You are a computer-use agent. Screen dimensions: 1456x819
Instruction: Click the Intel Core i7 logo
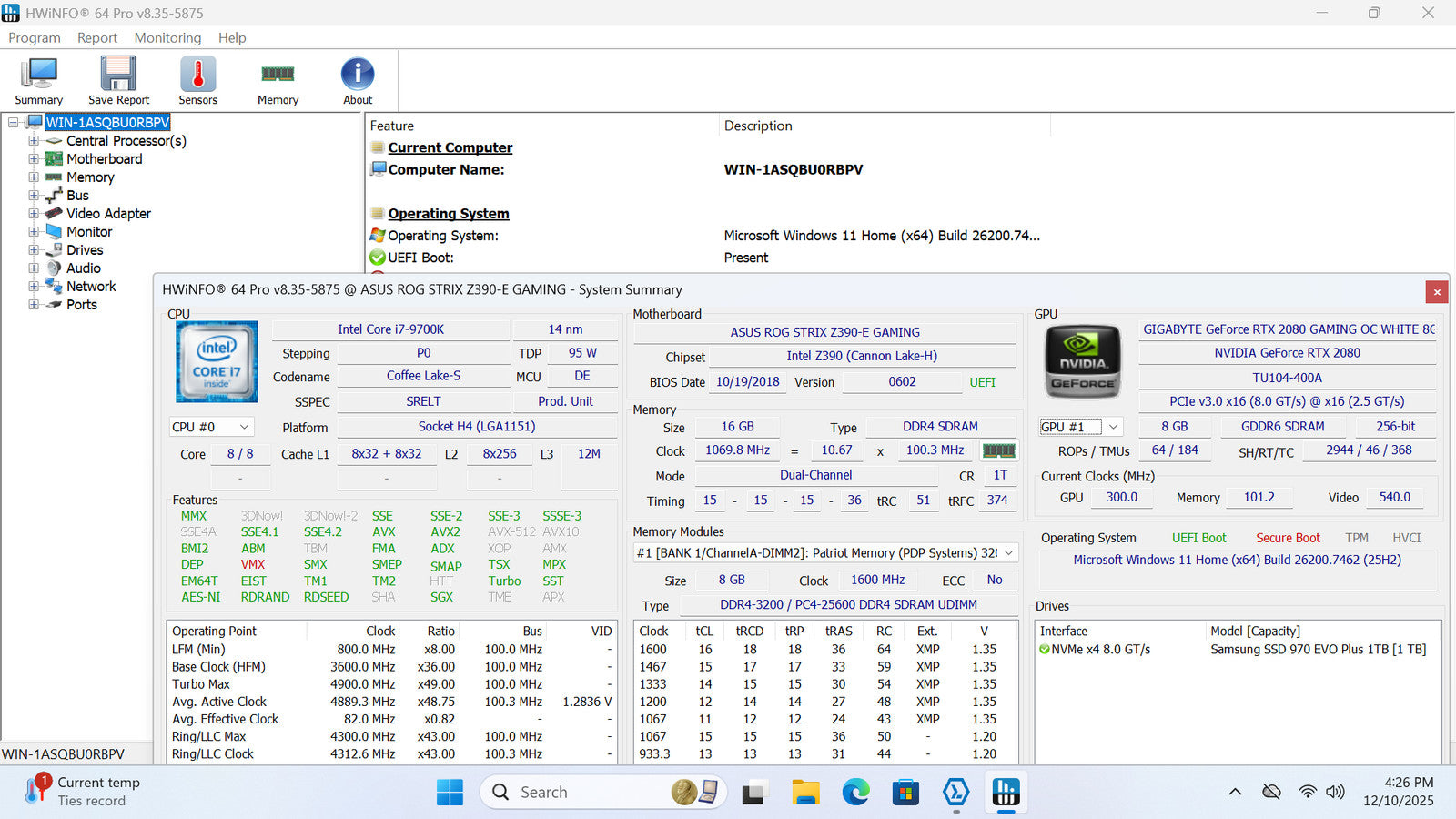tap(217, 361)
